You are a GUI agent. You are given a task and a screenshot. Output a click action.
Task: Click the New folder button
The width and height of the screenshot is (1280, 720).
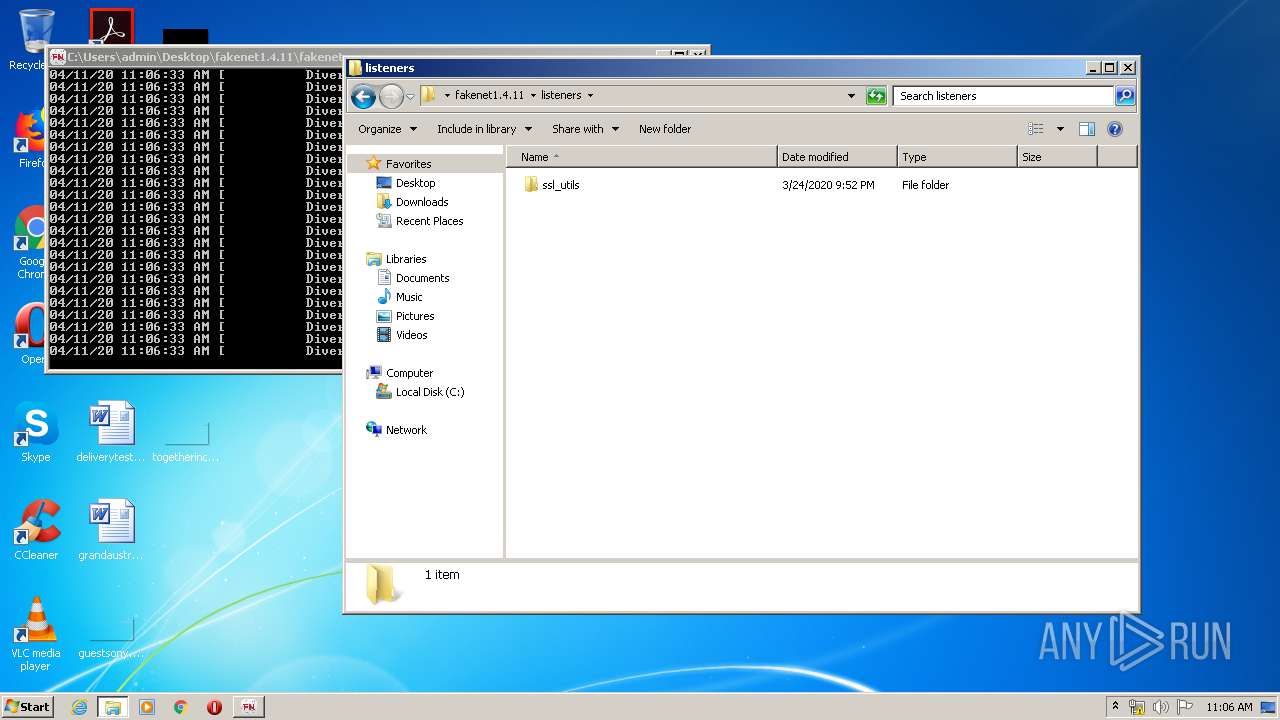pos(665,129)
